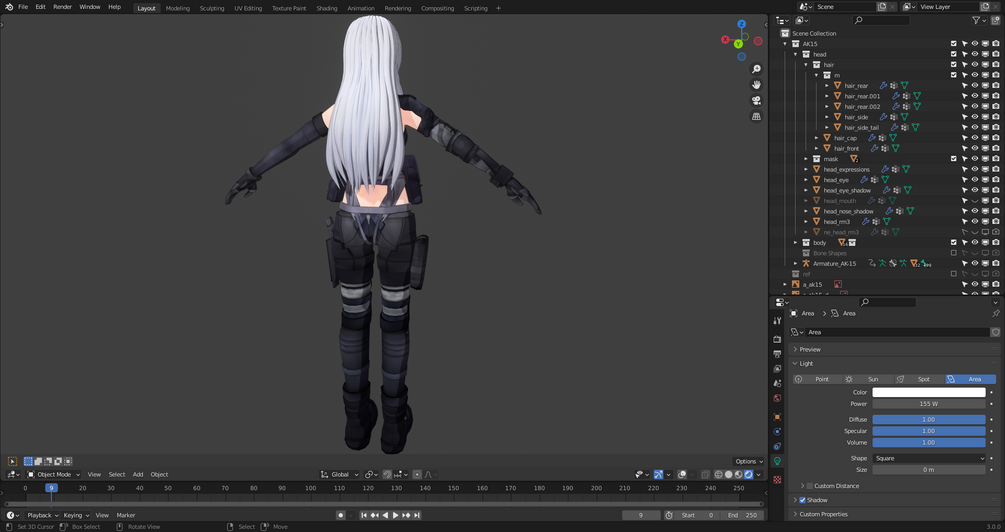Screen dimensions: 1005x532
Task: Click the light Color swatch
Action: click(x=928, y=392)
